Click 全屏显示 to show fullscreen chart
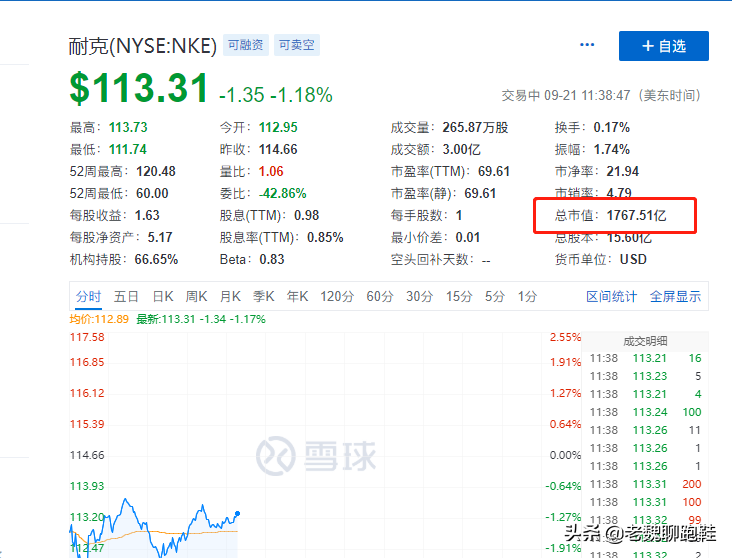This screenshot has width=732, height=558. pos(676,296)
